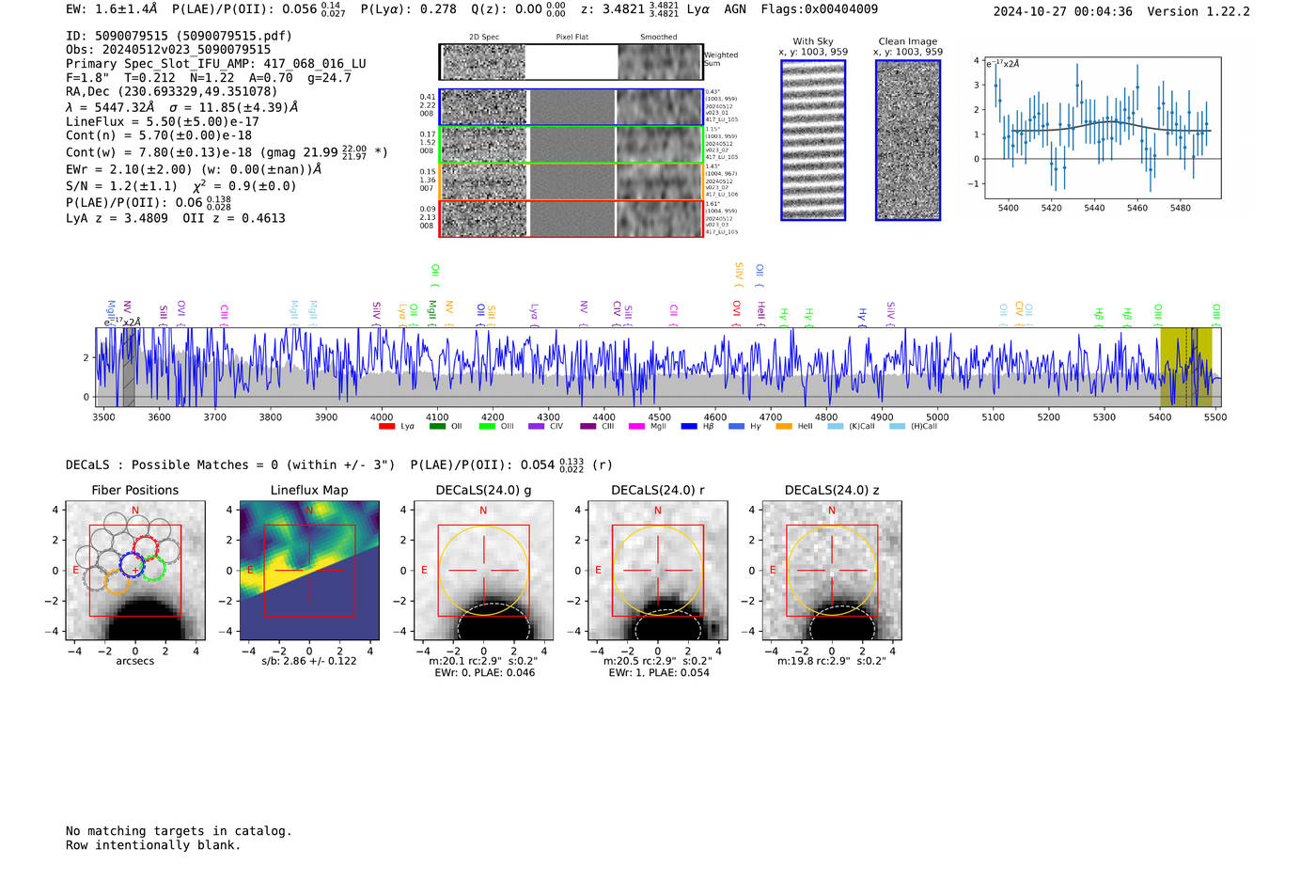1316x896 pixels.
Task: Click the 'Smoothed' column header
Action: click(658, 38)
